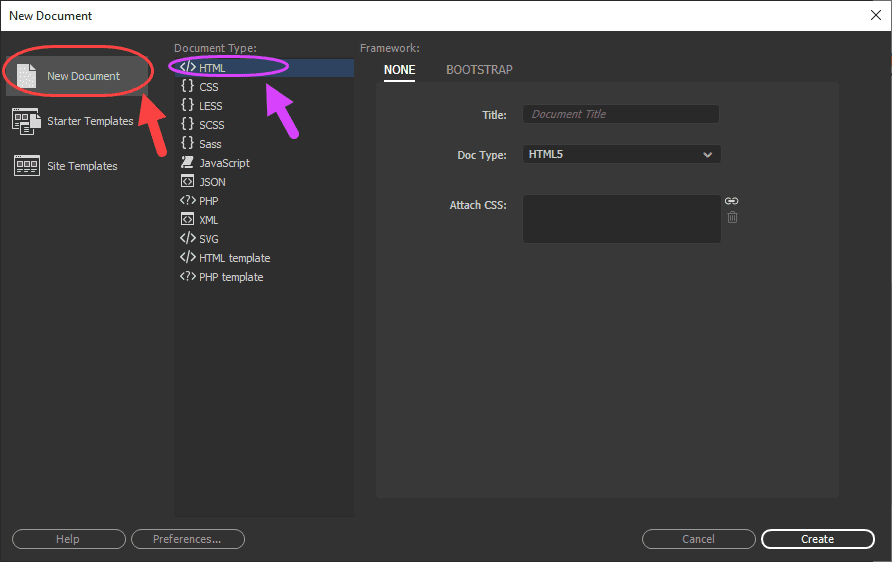Select LESS document type label
Image resolution: width=892 pixels, height=562 pixels.
(x=210, y=106)
